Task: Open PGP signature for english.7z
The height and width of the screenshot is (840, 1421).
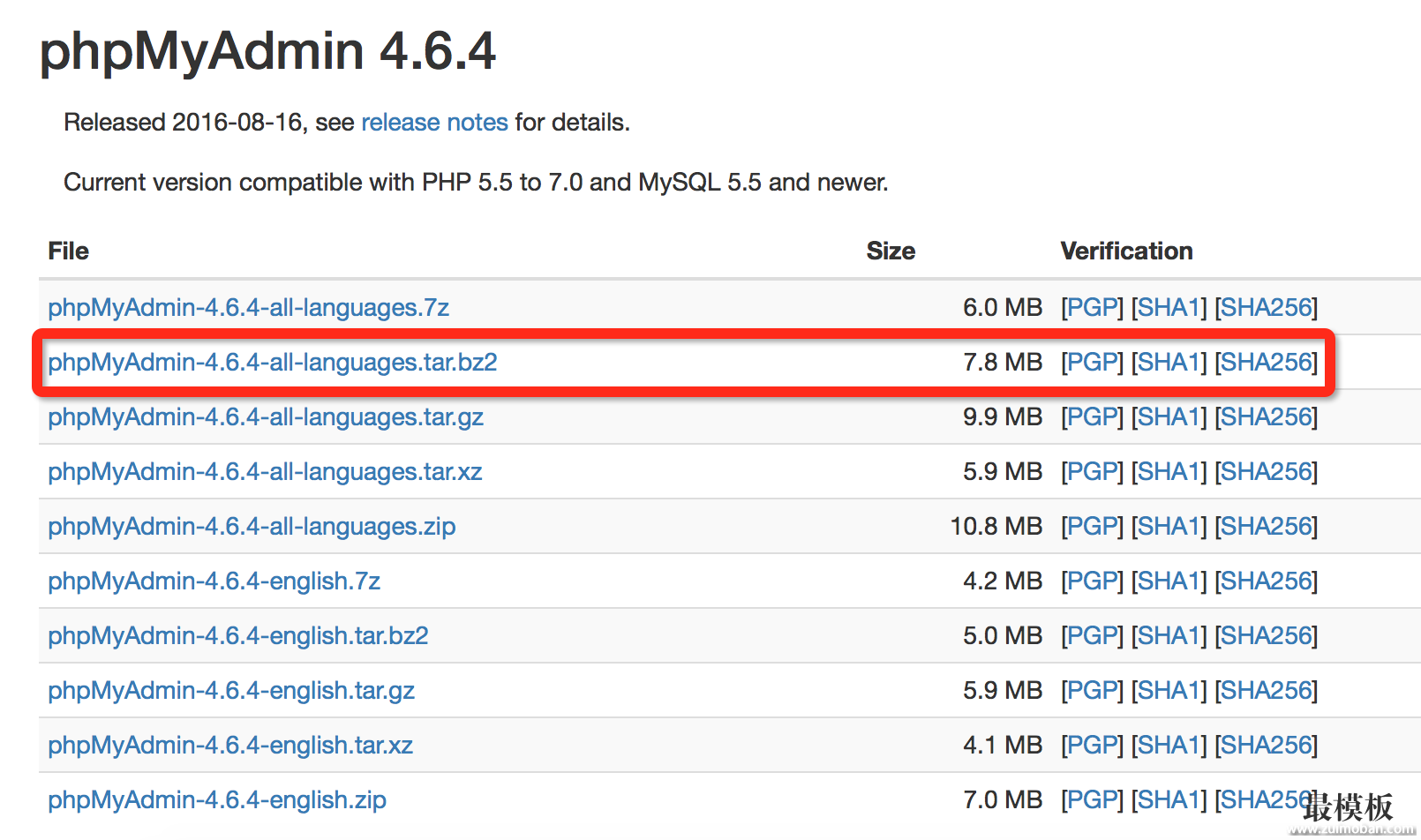Action: tap(1092, 581)
